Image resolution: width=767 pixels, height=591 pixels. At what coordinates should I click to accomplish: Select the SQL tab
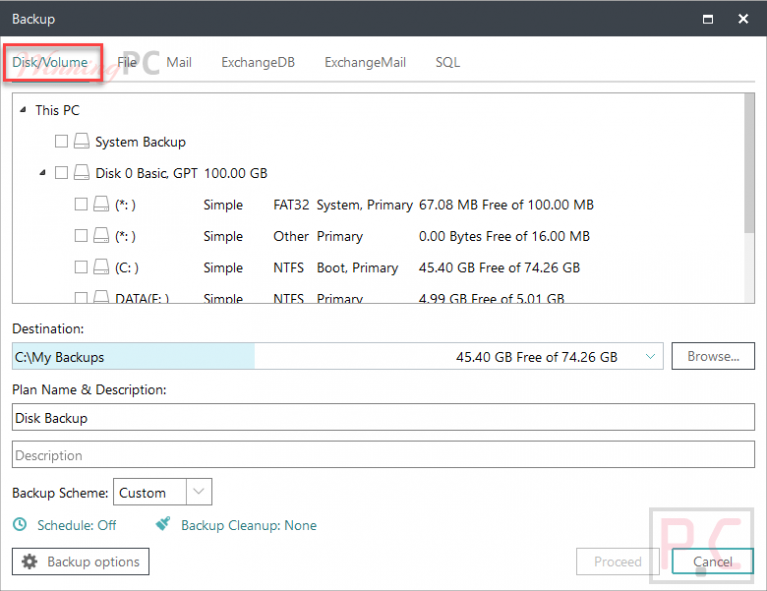(448, 63)
